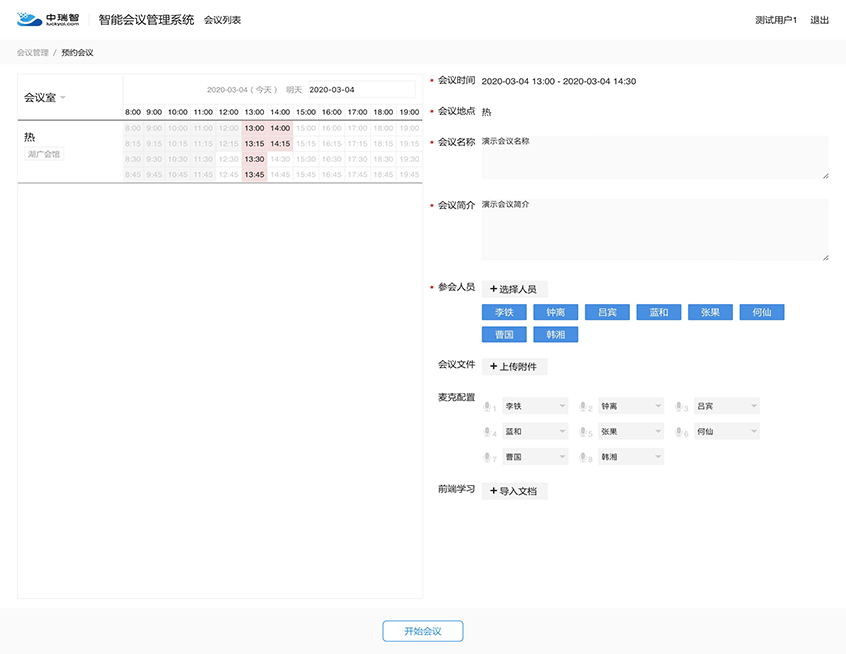Click microphone 3 icon next to 吕宾
The image size is (846, 654).
coord(680,407)
